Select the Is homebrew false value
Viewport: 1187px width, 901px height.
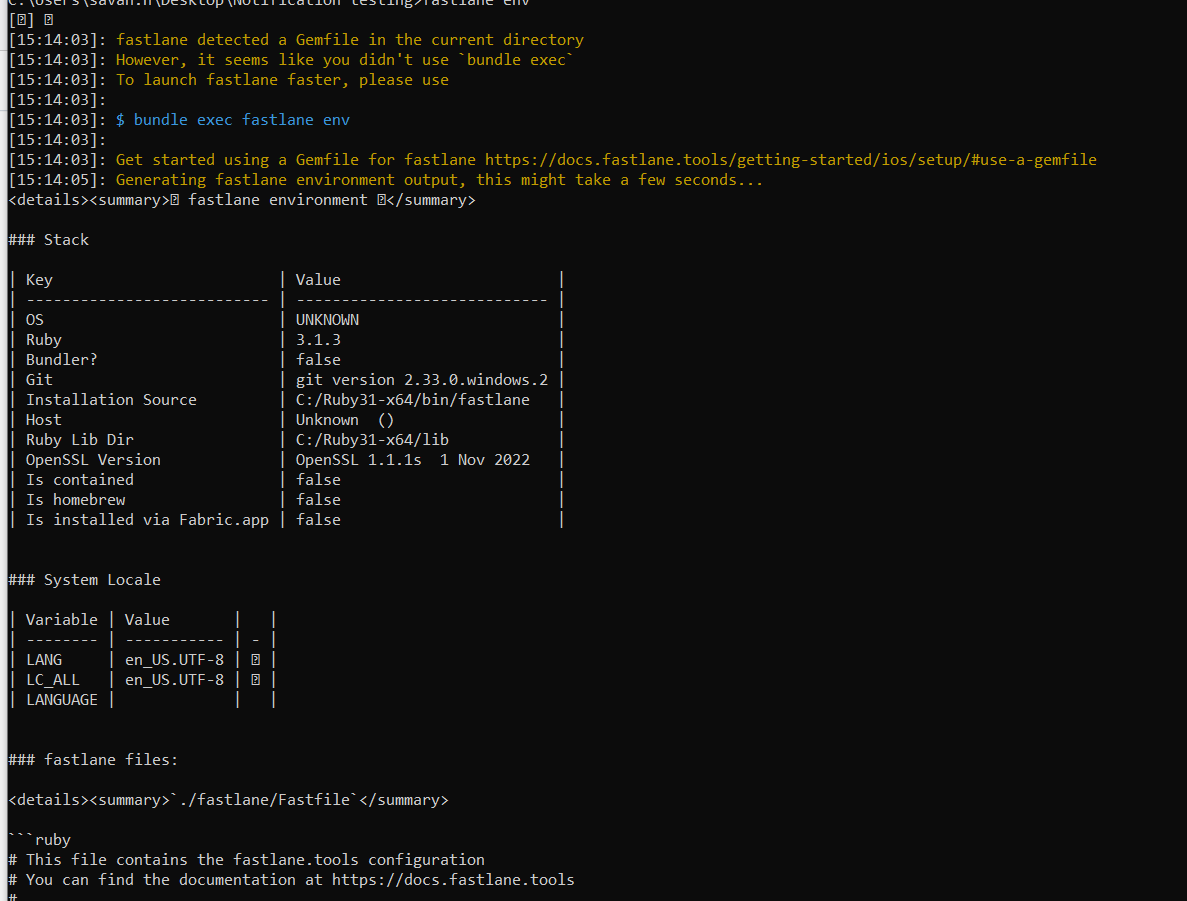pyautogui.click(x=318, y=499)
